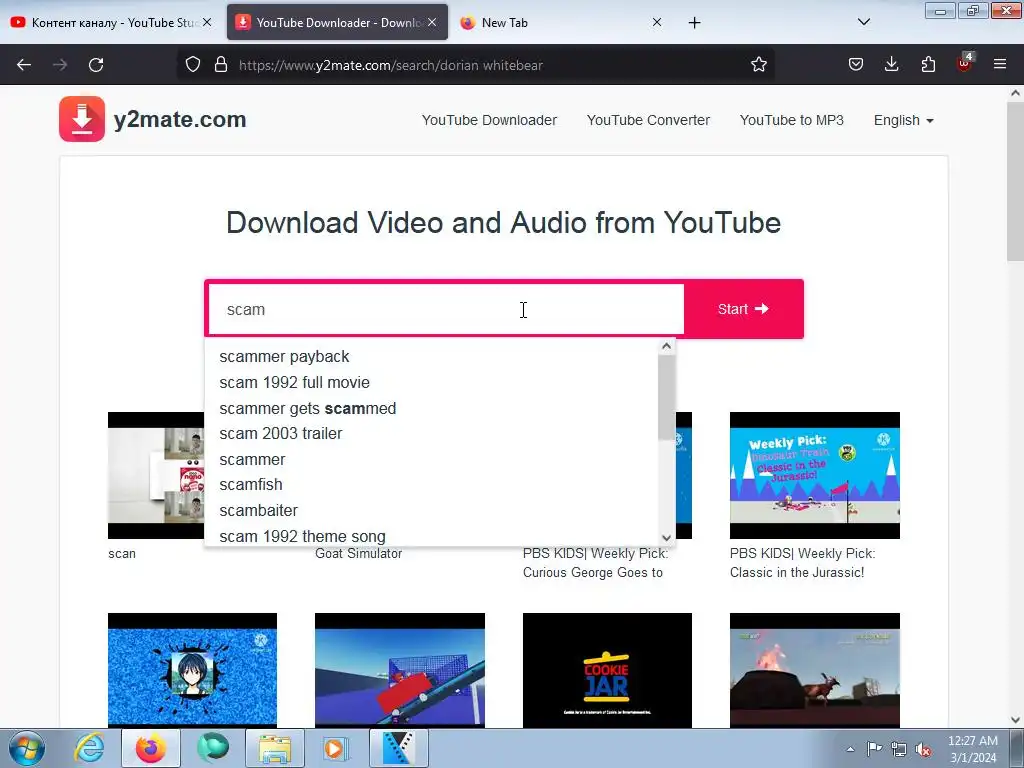1024x768 pixels.
Task: Open the Action Center flag icon
Action: 874,749
